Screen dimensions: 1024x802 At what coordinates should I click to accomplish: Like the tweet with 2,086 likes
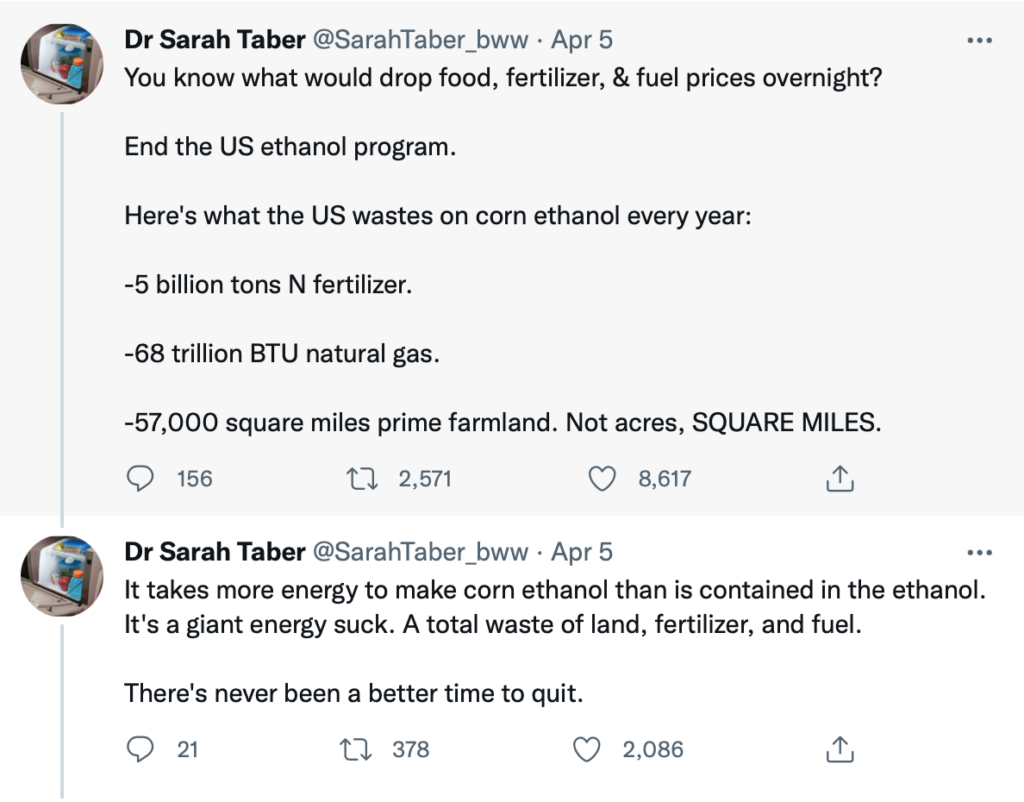click(590, 748)
